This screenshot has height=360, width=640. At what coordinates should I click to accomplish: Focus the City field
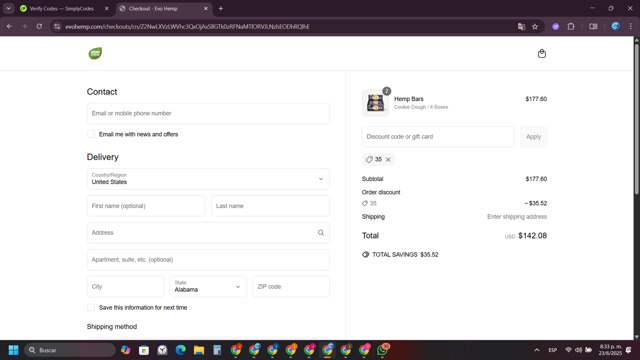[x=125, y=287]
